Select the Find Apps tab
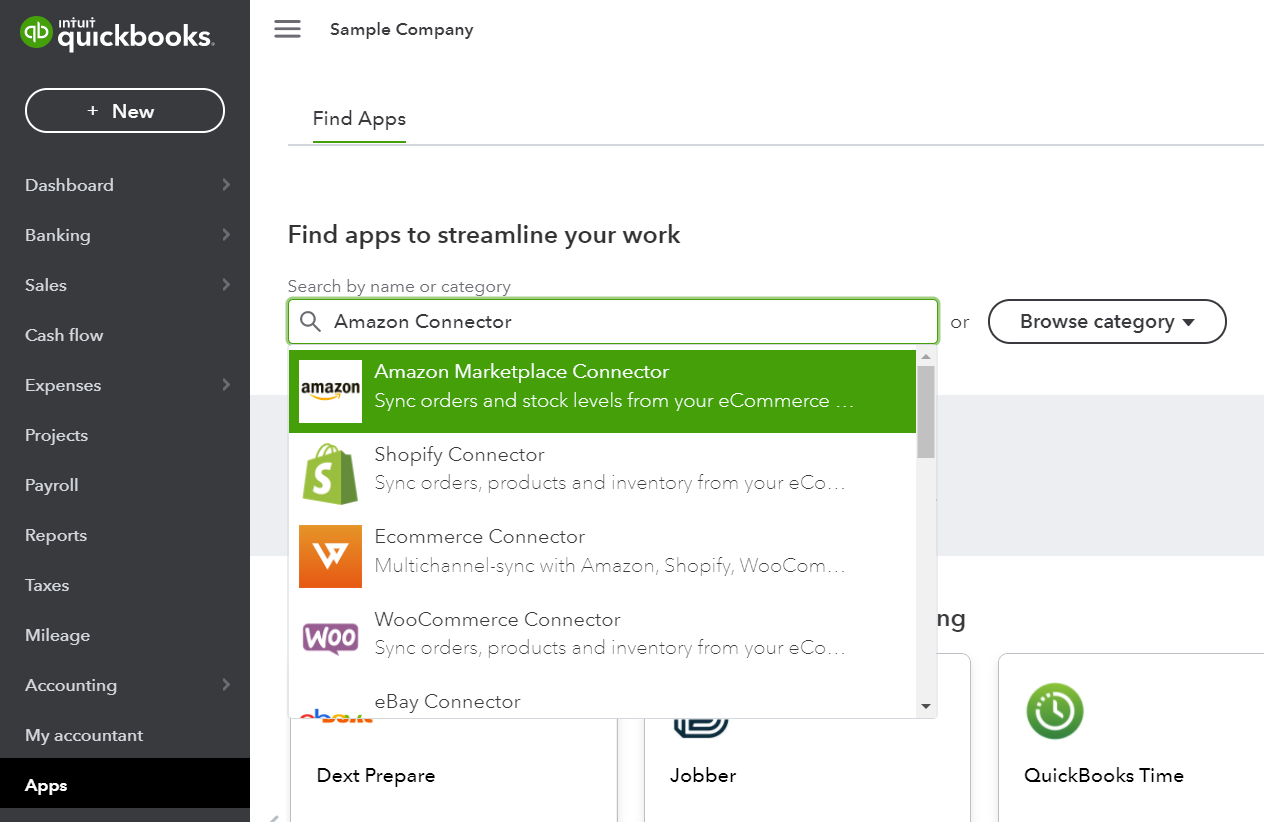This screenshot has height=822, width=1264. (x=359, y=119)
